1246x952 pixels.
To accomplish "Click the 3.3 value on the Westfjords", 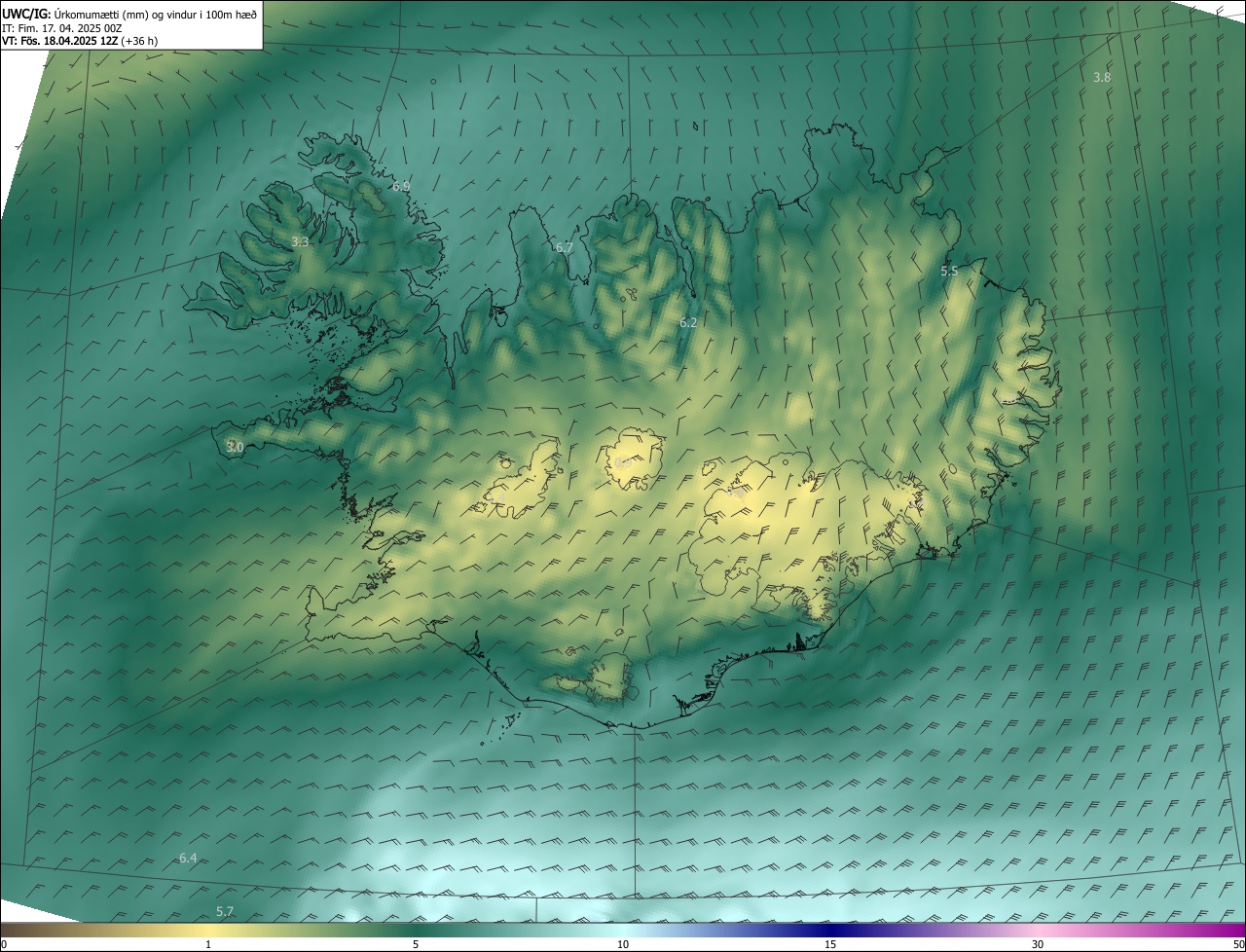I will (300, 241).
